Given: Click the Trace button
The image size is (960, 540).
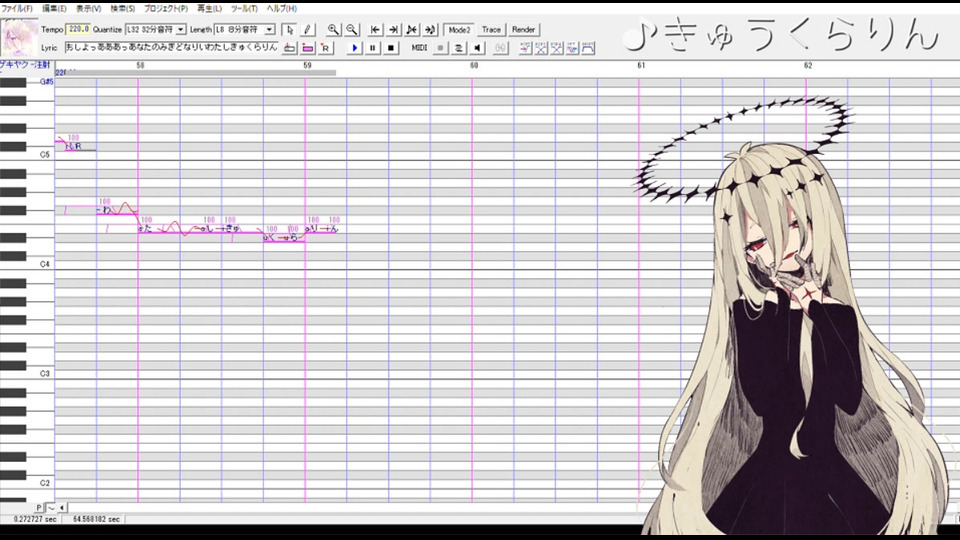Looking at the screenshot, I should tap(491, 29).
